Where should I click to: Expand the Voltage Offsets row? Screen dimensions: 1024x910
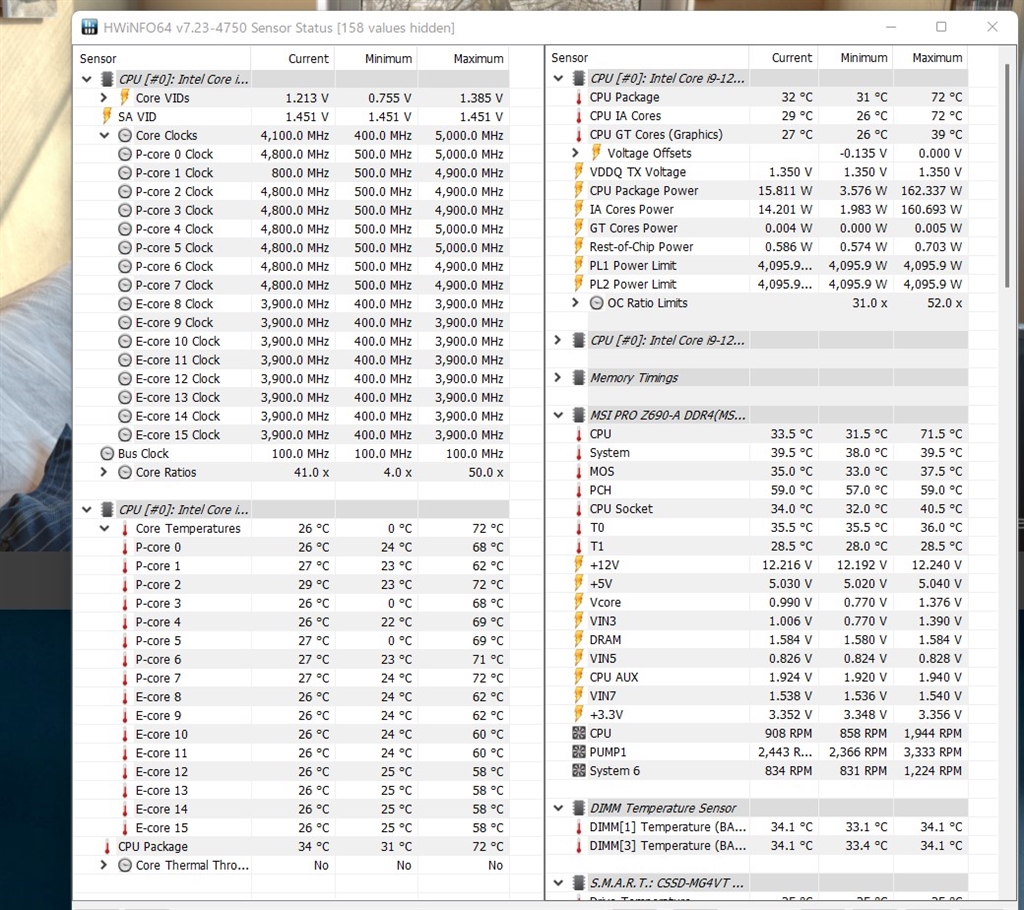click(575, 153)
